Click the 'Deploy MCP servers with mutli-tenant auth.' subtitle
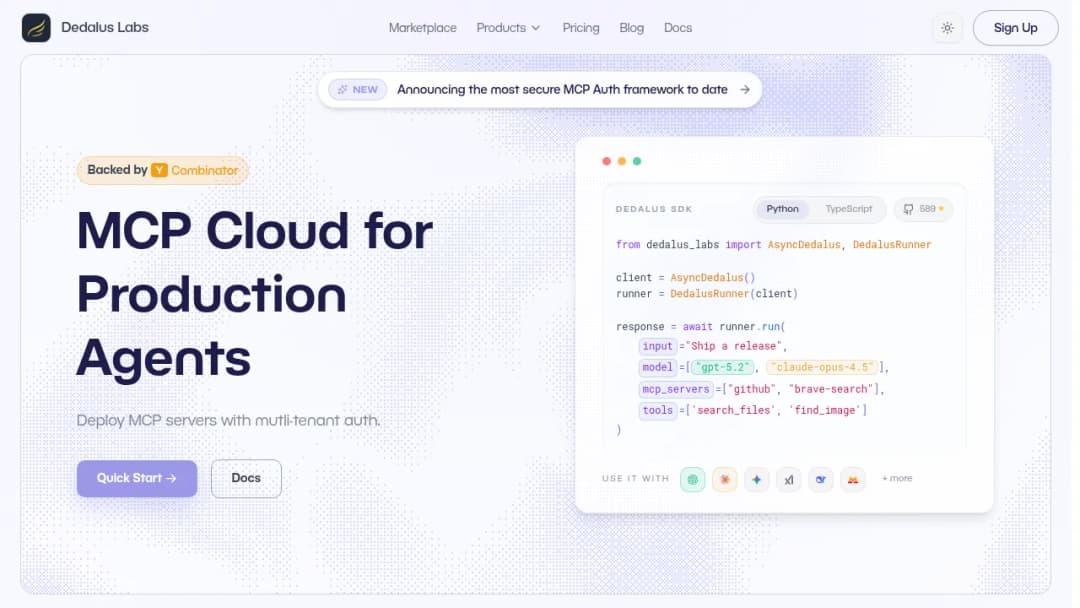The height and width of the screenshot is (608, 1080). coord(228,421)
